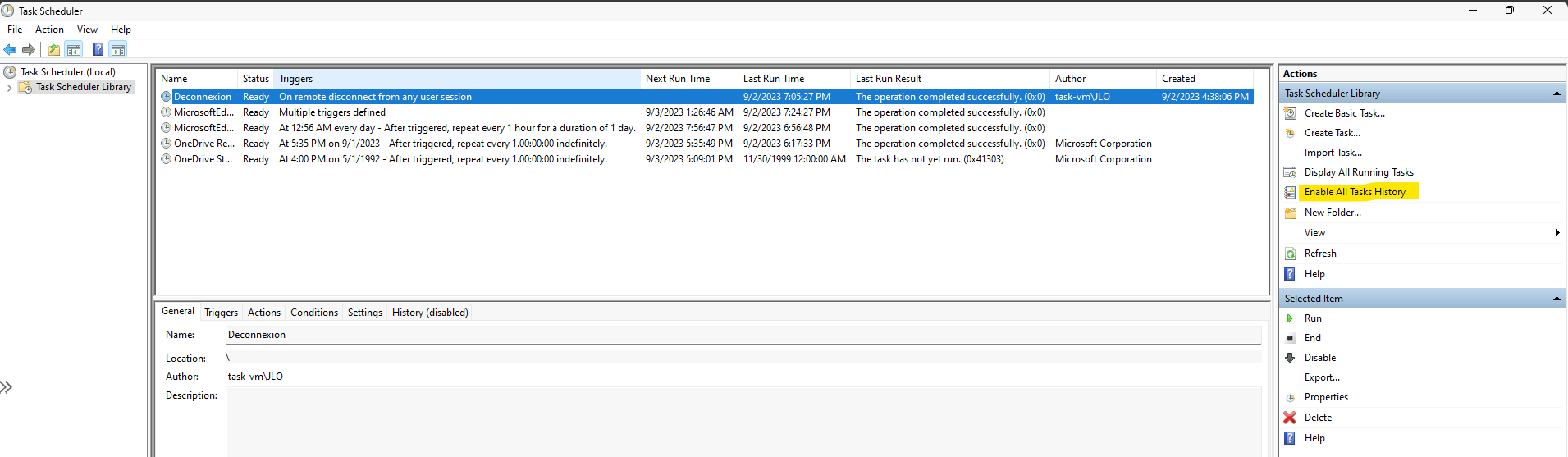Click the Author value task-vm\JLO in details
The width and height of the screenshot is (1568, 457).
(x=255, y=377)
